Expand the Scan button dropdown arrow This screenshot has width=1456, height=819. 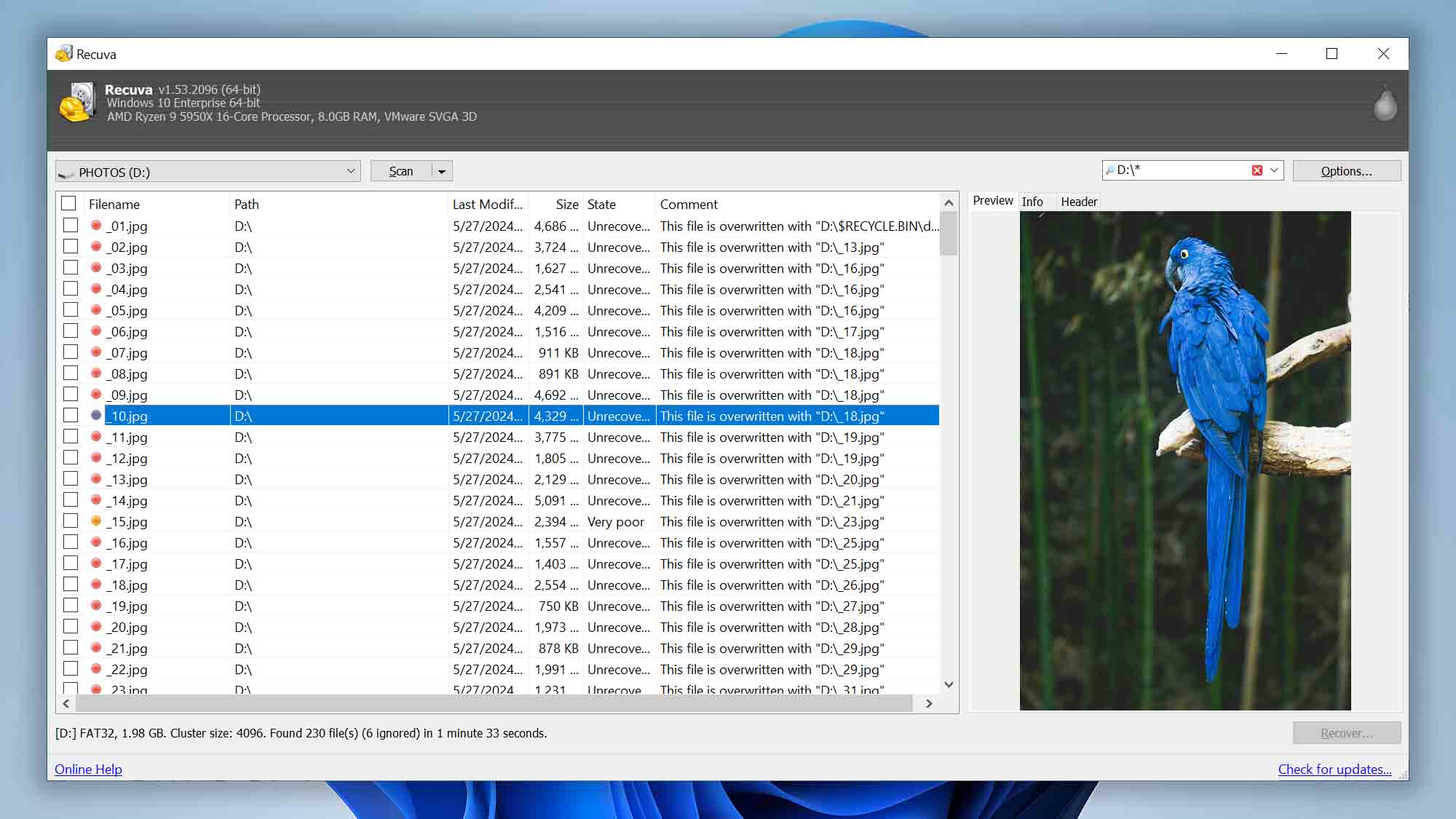click(x=440, y=170)
